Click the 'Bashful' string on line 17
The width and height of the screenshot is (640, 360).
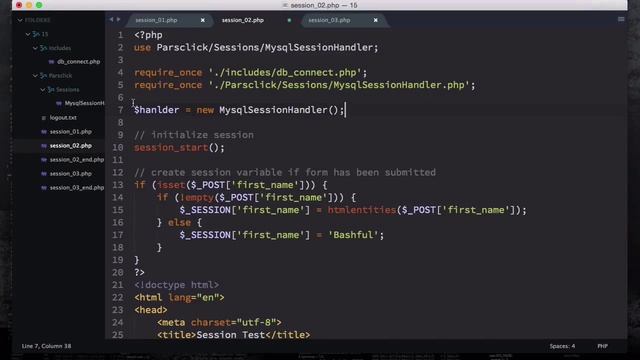pos(353,235)
